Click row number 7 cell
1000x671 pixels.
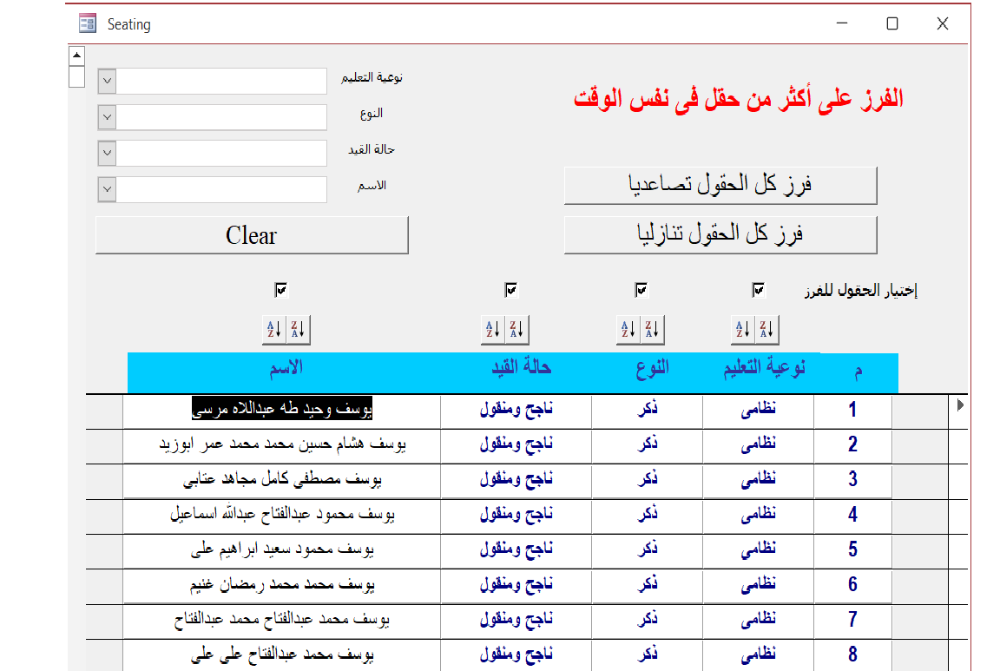tap(852, 621)
